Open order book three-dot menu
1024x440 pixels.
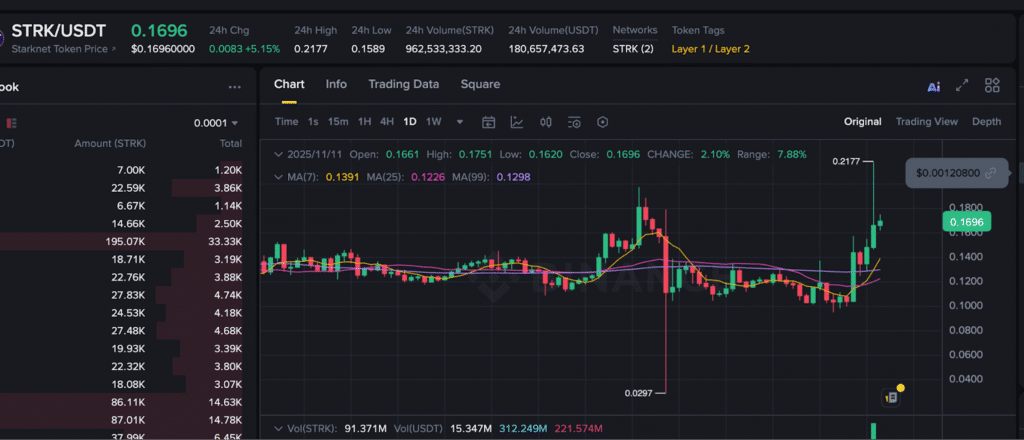(234, 87)
